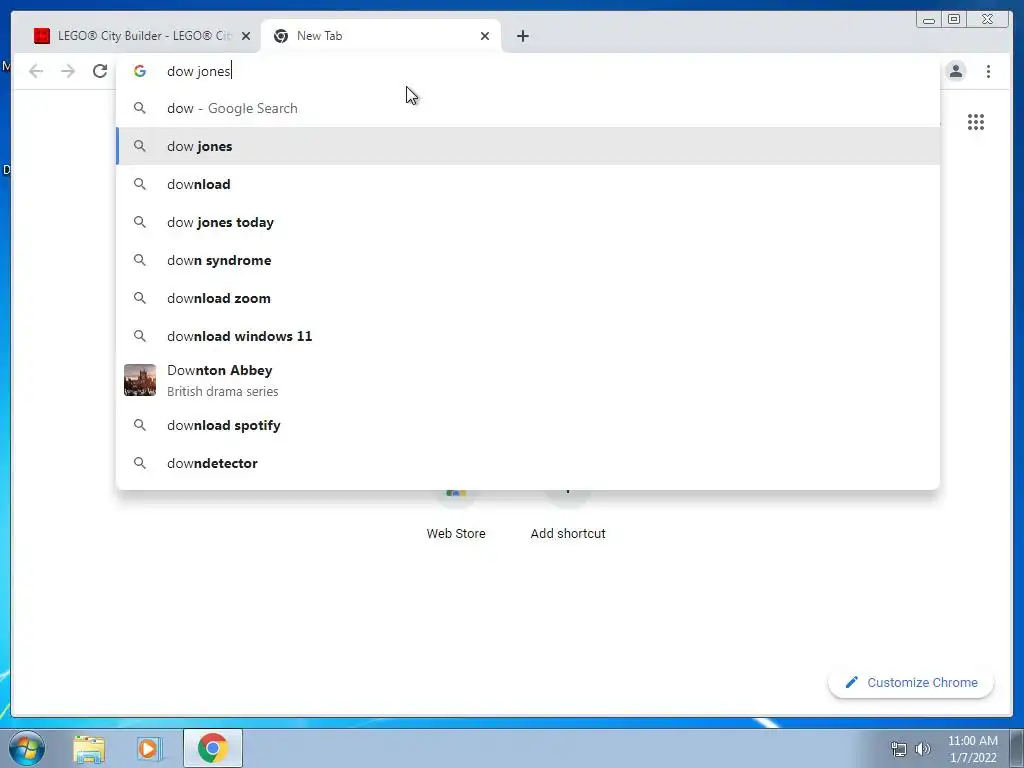Pick the 'downdetector' suggestion
Viewport: 1024px width, 768px height.
point(528,463)
